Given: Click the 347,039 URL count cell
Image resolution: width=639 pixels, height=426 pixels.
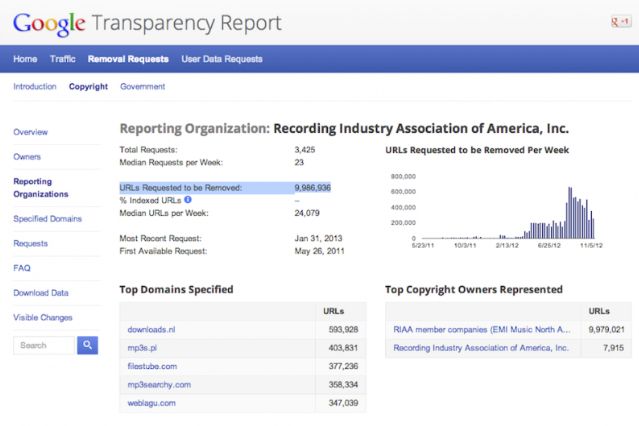Looking at the screenshot, I should (x=343, y=403).
